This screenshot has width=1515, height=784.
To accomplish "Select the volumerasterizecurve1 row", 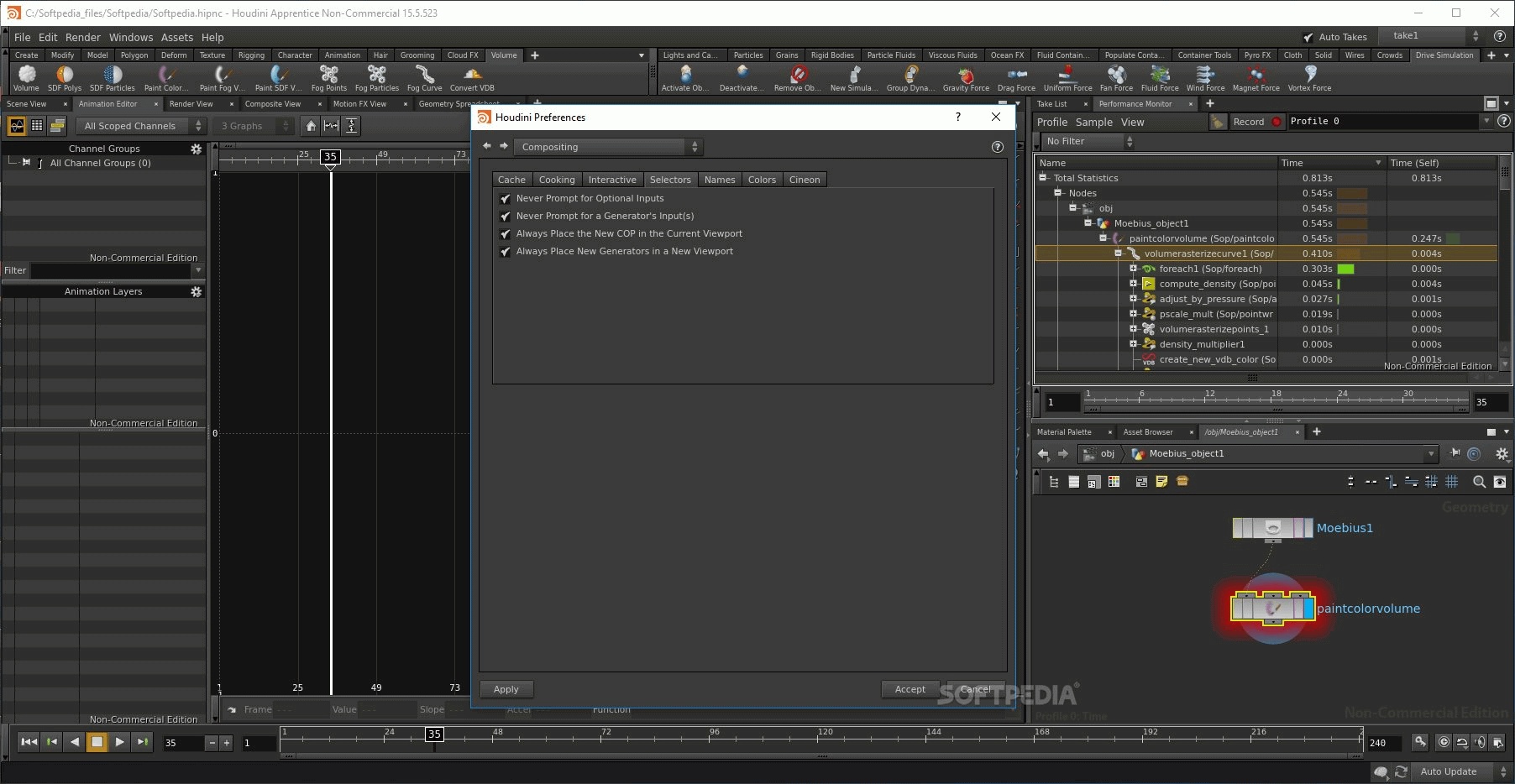I will point(1266,253).
